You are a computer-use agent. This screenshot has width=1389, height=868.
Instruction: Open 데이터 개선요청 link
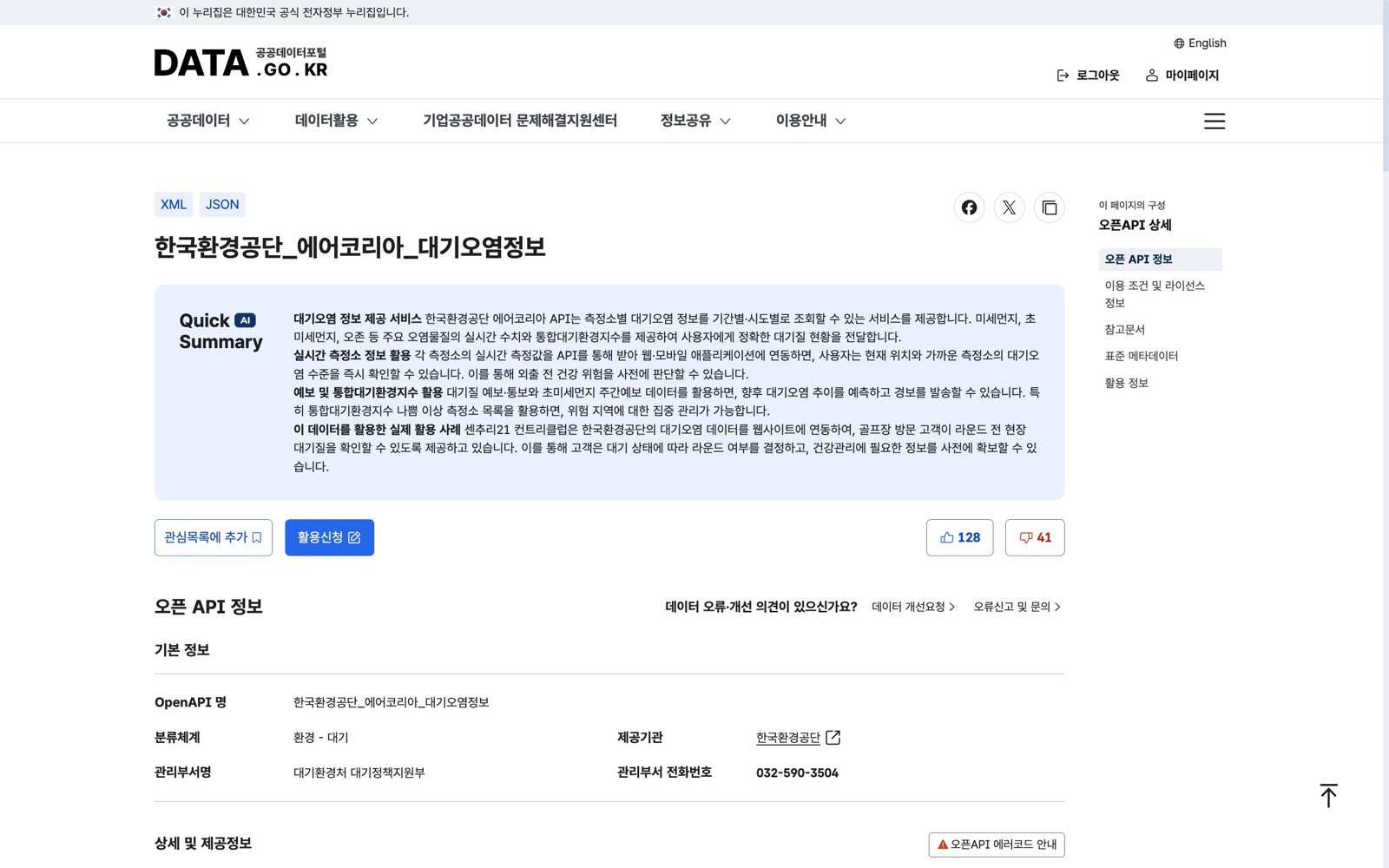pos(913,607)
